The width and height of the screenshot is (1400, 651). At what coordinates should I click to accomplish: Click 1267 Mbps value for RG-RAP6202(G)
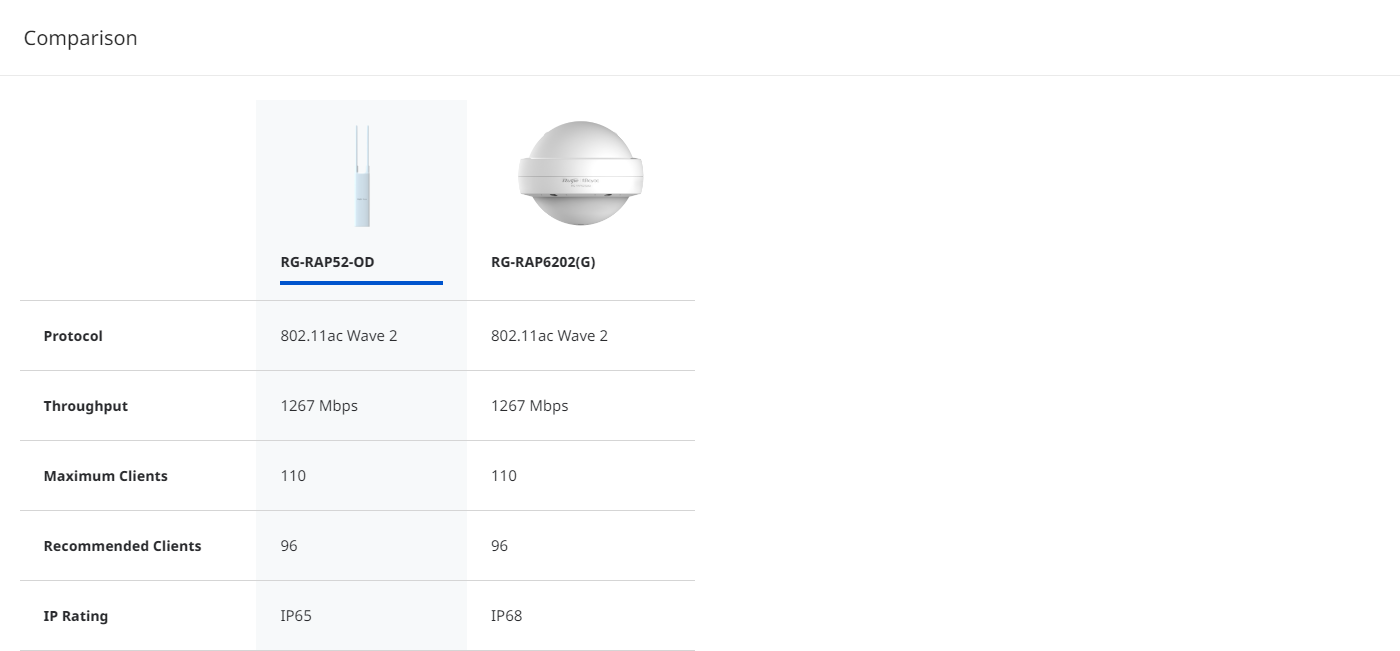pyautogui.click(x=530, y=406)
